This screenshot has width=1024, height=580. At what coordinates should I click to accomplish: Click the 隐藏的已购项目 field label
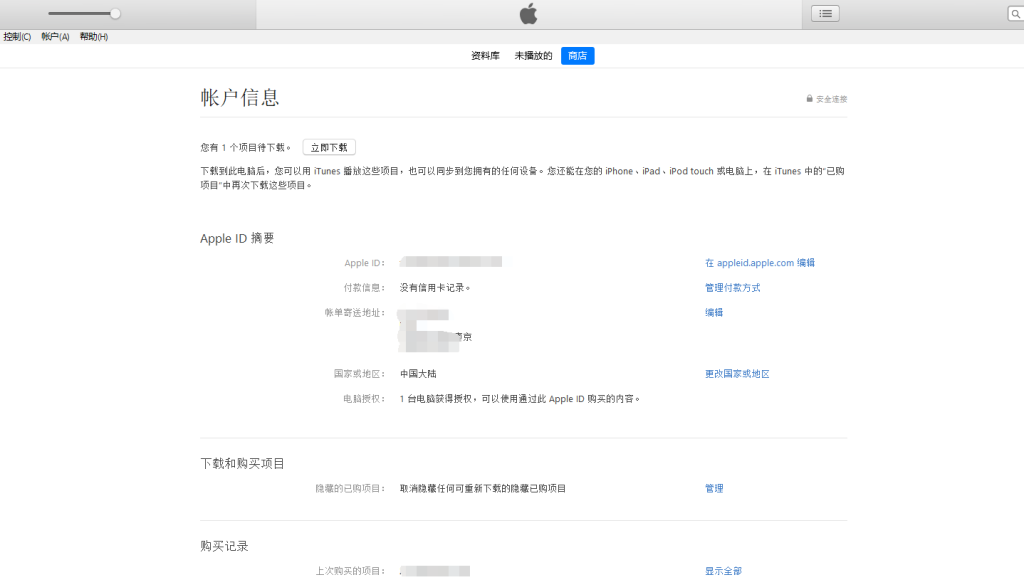click(351, 488)
